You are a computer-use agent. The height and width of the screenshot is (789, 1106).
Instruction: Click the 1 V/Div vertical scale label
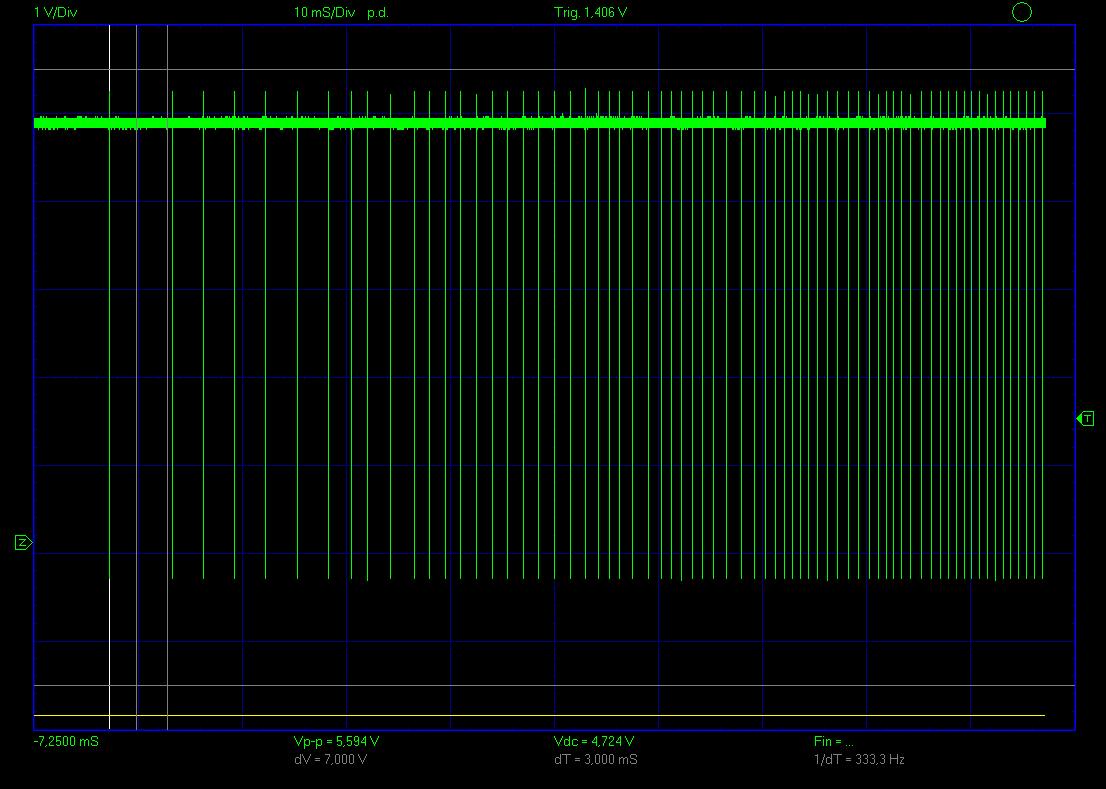[x=56, y=13]
